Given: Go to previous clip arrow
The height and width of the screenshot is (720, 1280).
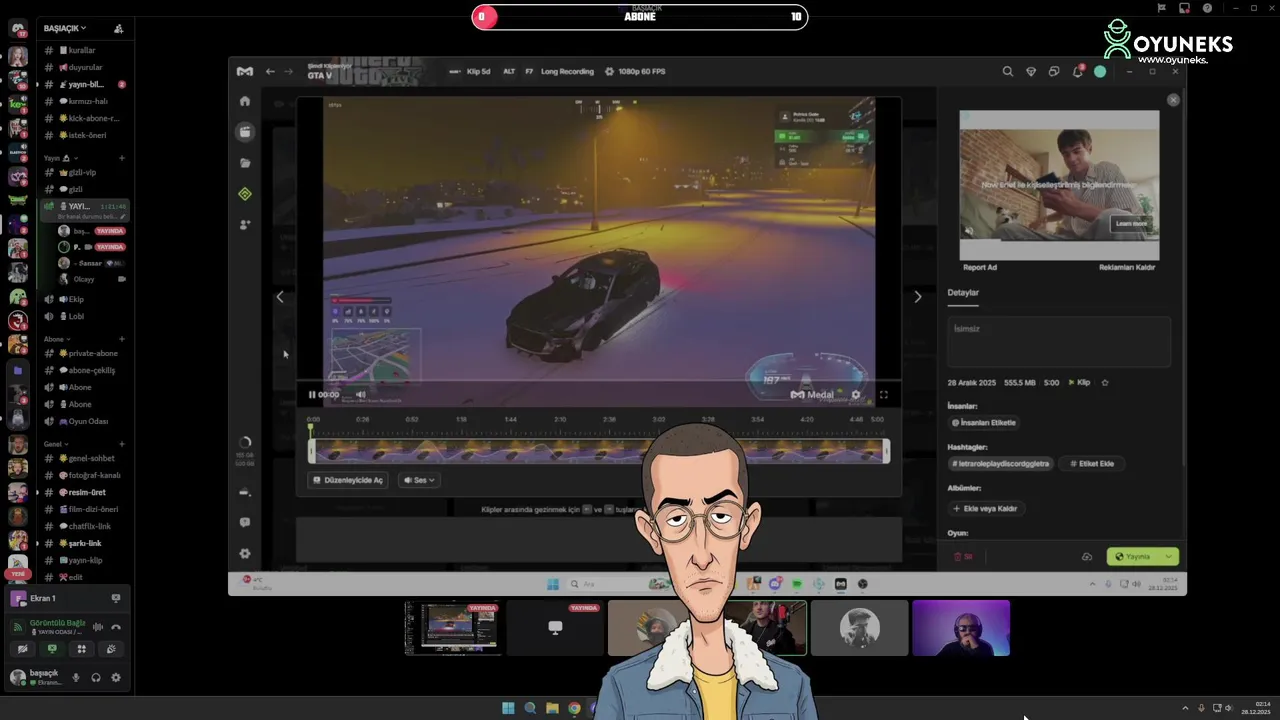Looking at the screenshot, I should click(280, 297).
